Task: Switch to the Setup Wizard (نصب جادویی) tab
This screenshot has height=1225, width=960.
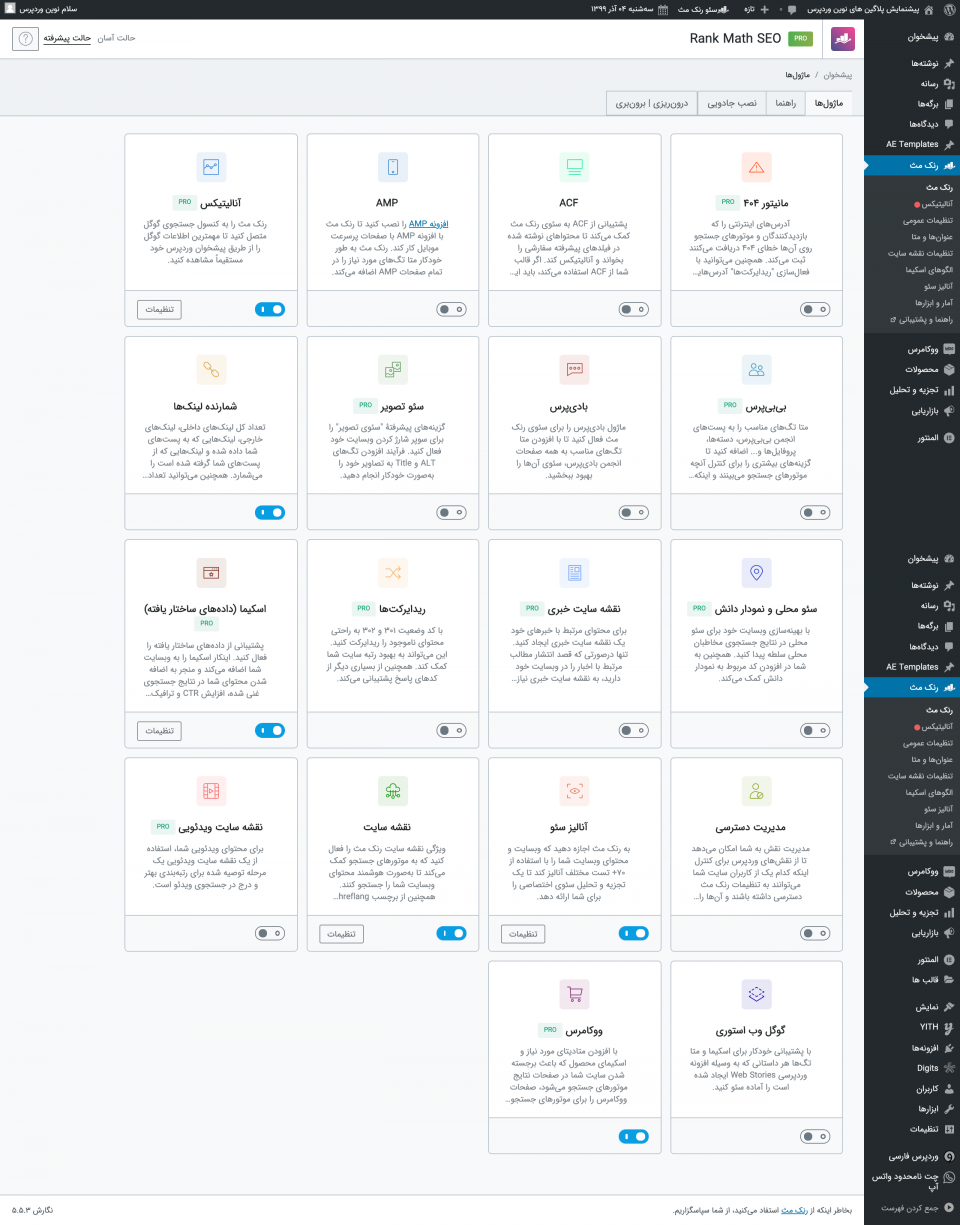Action: (x=733, y=104)
